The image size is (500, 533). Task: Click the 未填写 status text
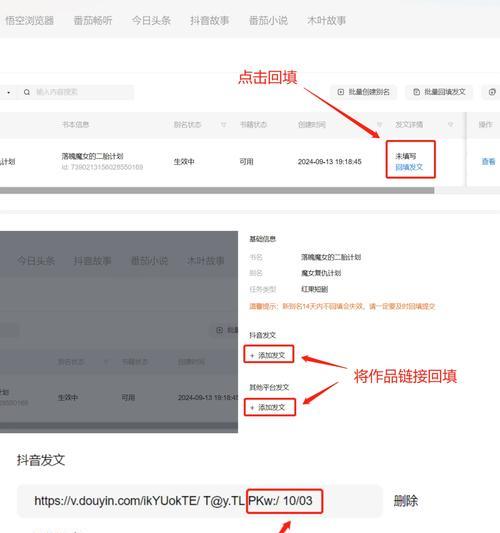click(x=406, y=156)
